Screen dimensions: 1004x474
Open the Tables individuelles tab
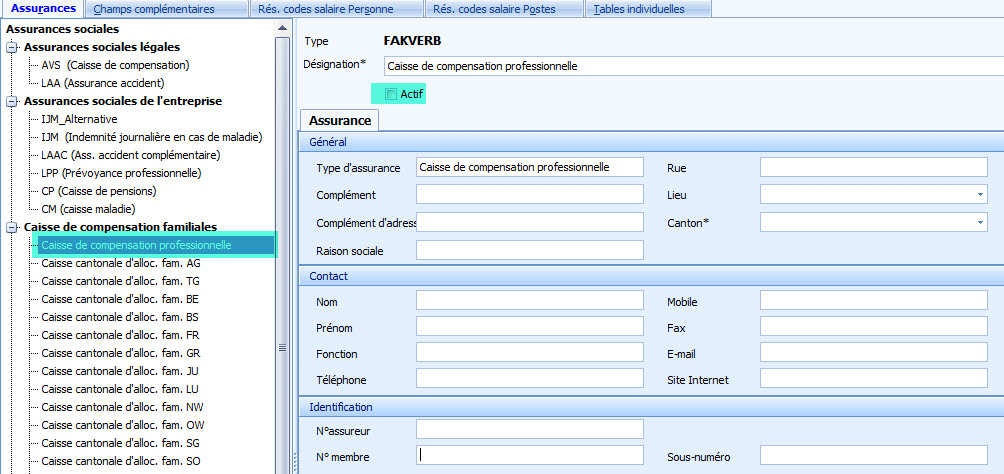click(639, 9)
